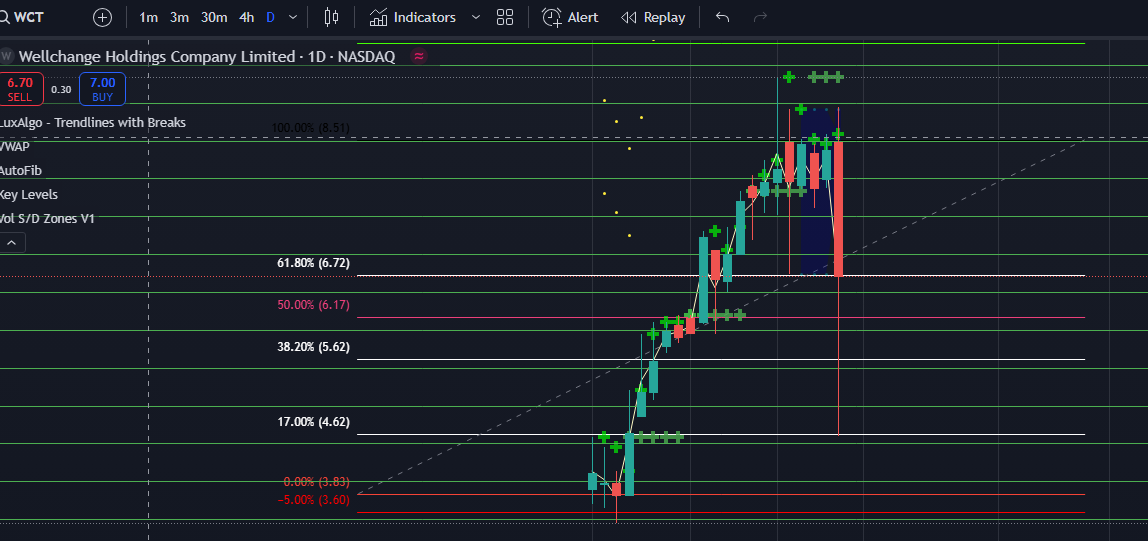The height and width of the screenshot is (541, 1148).
Task: Undo the last chart action
Action: (x=723, y=18)
